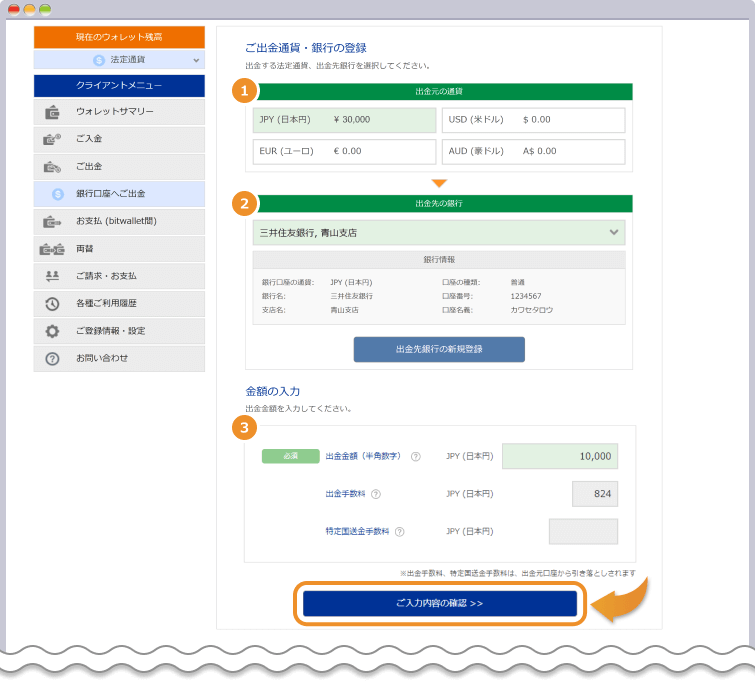This screenshot has width=755, height=683.
Task: Click the people icon beside ご請求・お支払
Action: (52, 276)
